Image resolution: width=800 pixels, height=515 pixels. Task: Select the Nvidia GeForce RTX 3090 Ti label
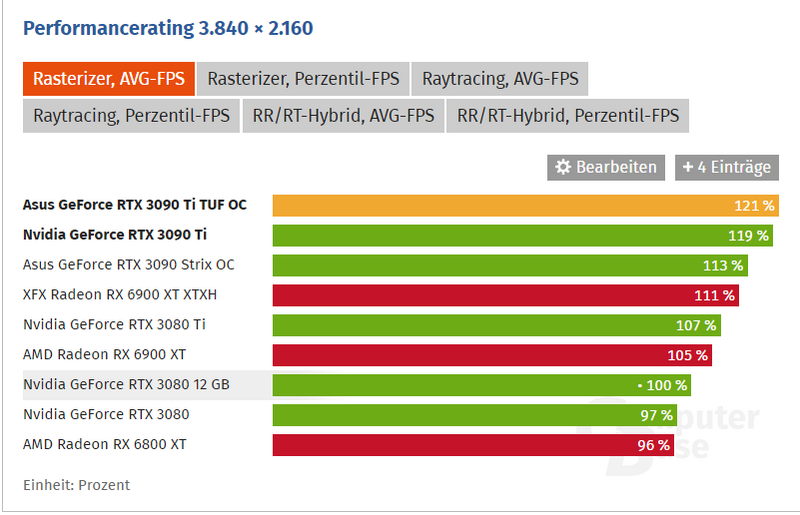115,235
